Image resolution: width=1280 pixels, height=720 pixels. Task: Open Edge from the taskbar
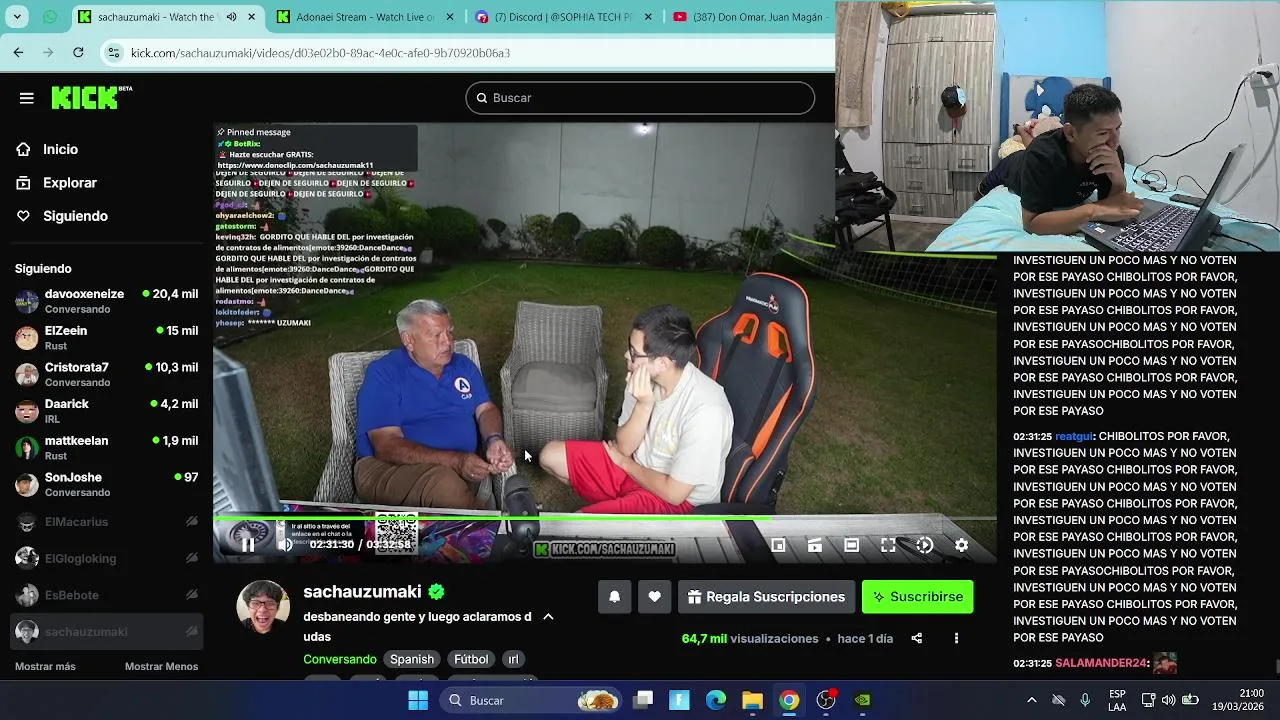click(x=716, y=700)
